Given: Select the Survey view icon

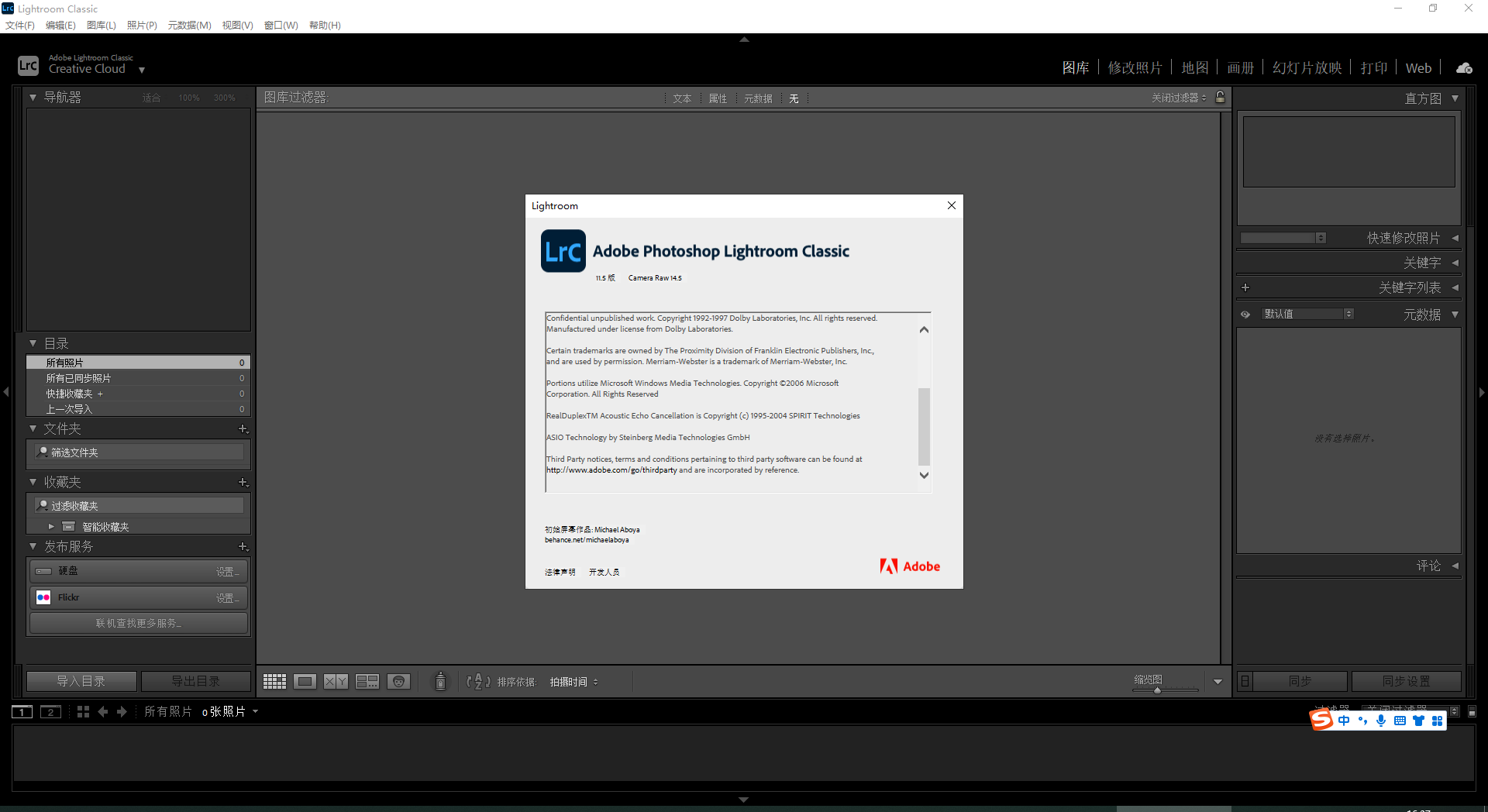Looking at the screenshot, I should pyautogui.click(x=367, y=681).
